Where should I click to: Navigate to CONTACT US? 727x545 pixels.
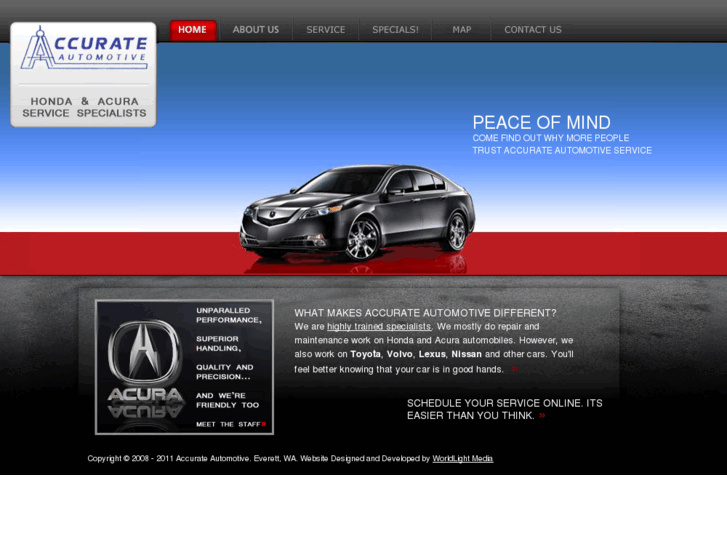533,30
